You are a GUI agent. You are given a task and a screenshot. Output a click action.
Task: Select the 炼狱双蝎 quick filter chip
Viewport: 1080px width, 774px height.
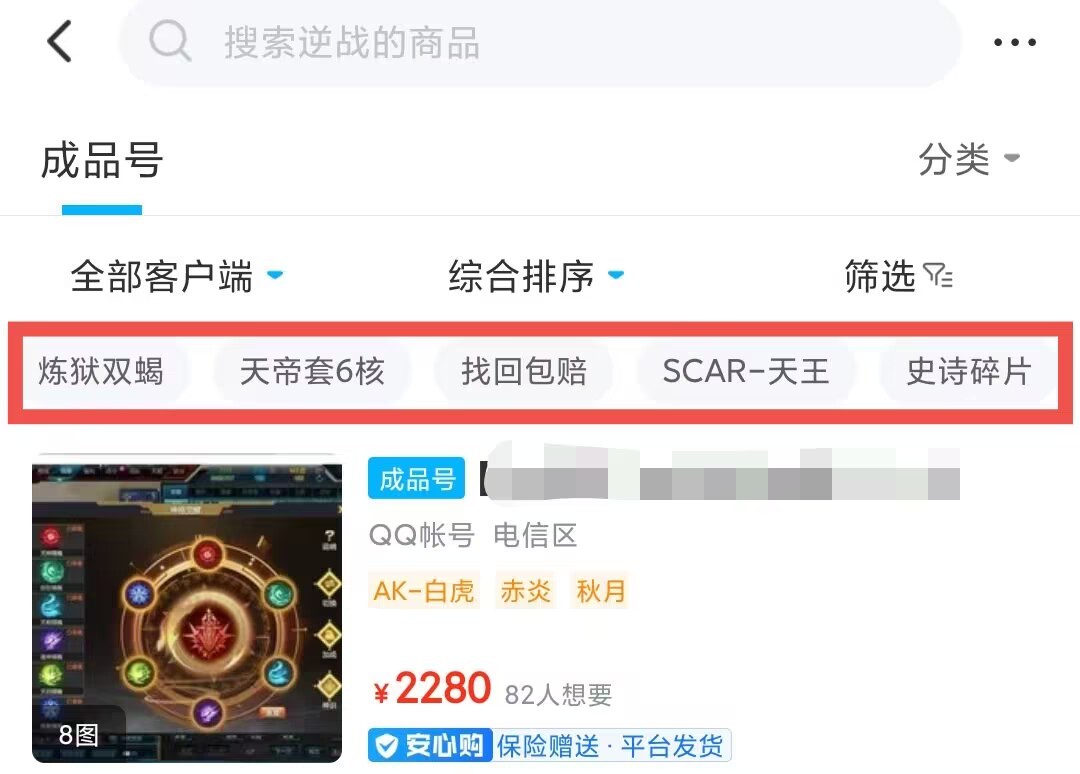101,371
